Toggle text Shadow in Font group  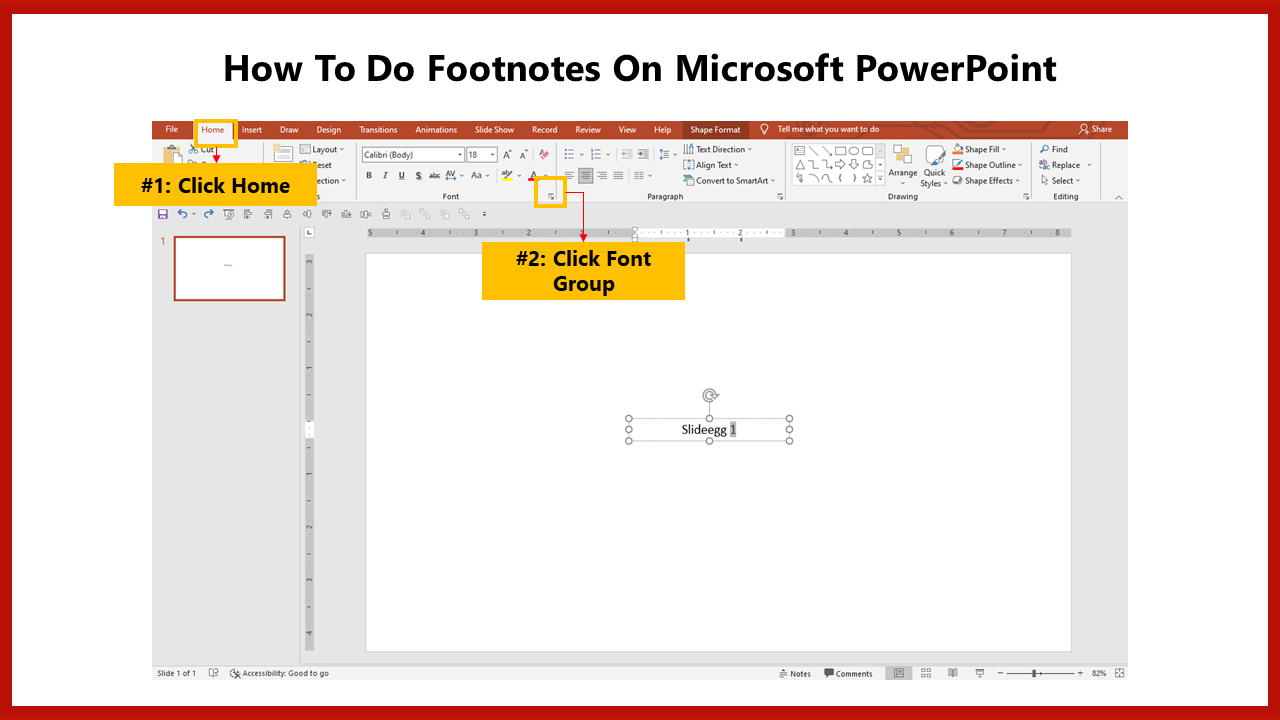[x=418, y=176]
